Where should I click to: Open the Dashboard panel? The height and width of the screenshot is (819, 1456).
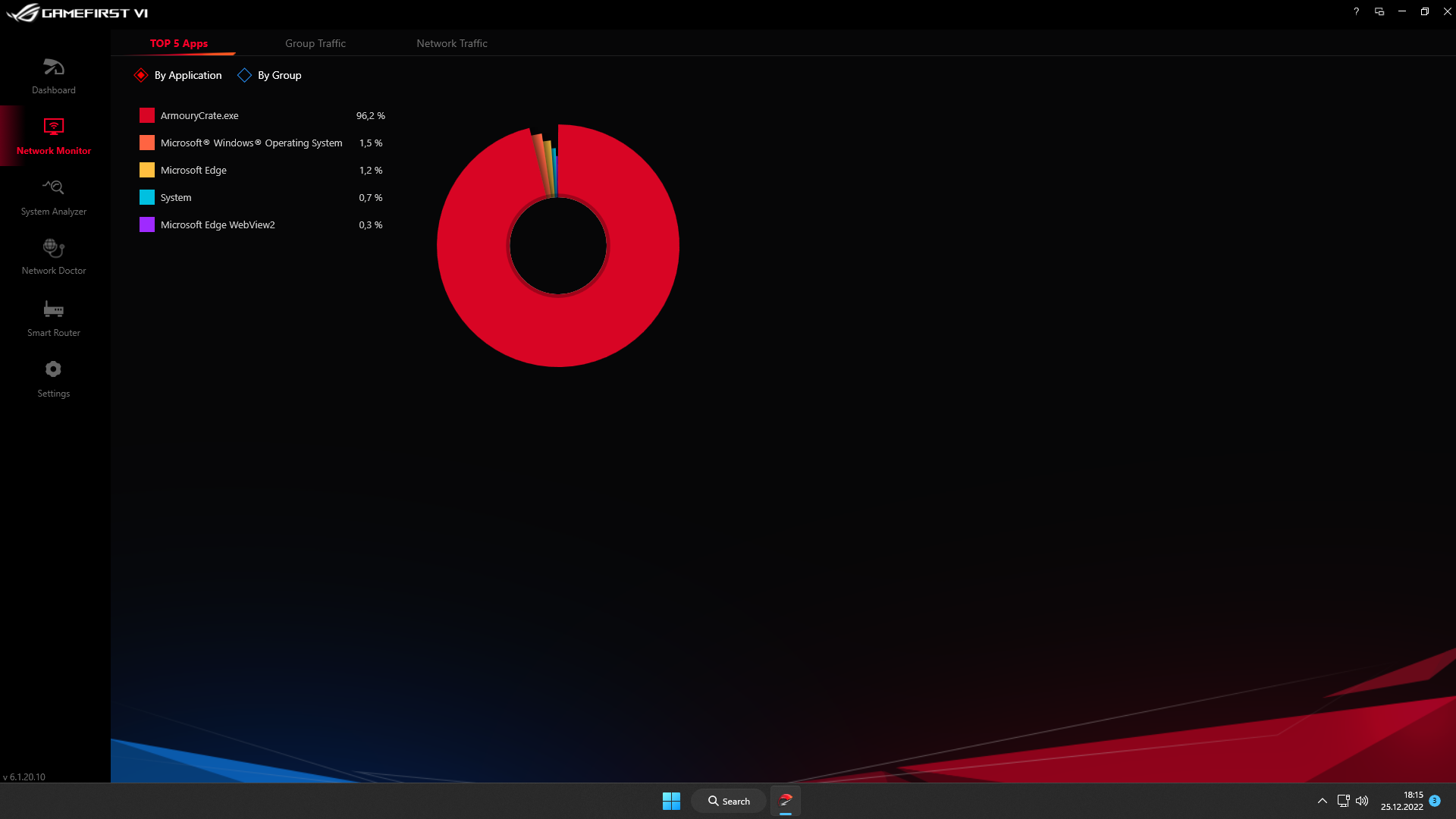pos(53,75)
